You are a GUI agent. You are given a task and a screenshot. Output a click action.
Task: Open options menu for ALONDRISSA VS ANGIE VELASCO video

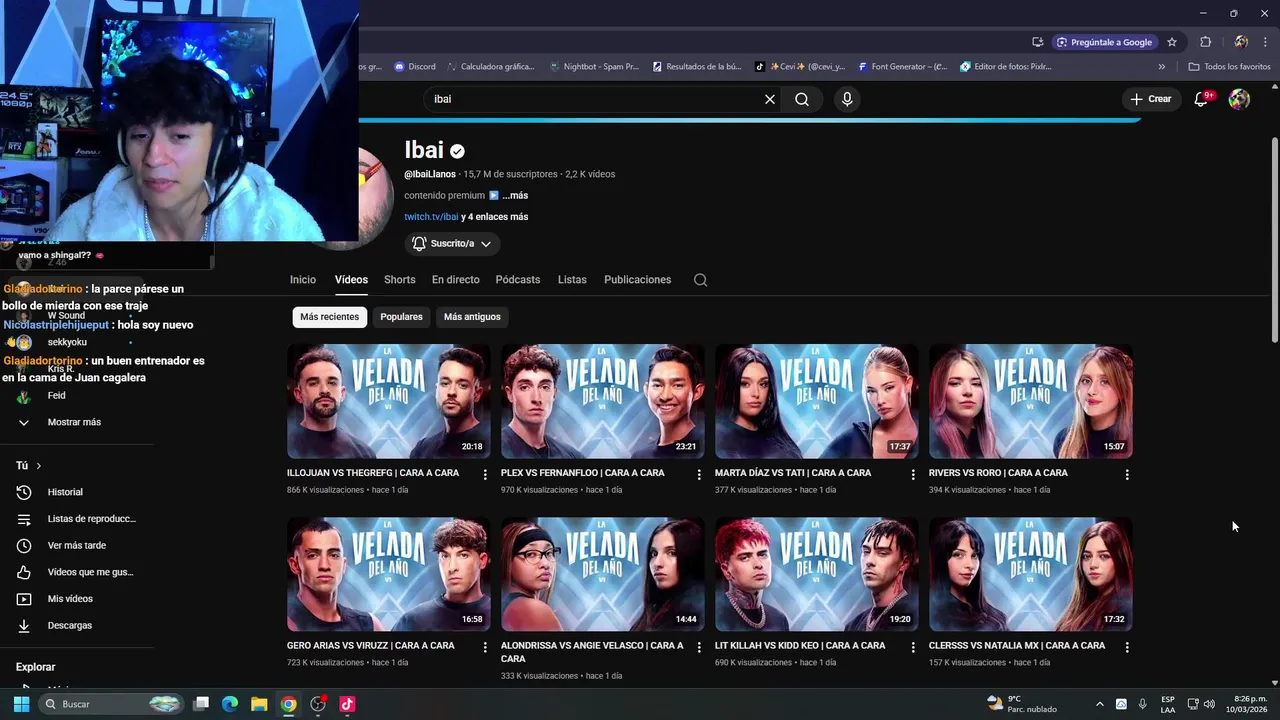pyautogui.click(x=699, y=647)
